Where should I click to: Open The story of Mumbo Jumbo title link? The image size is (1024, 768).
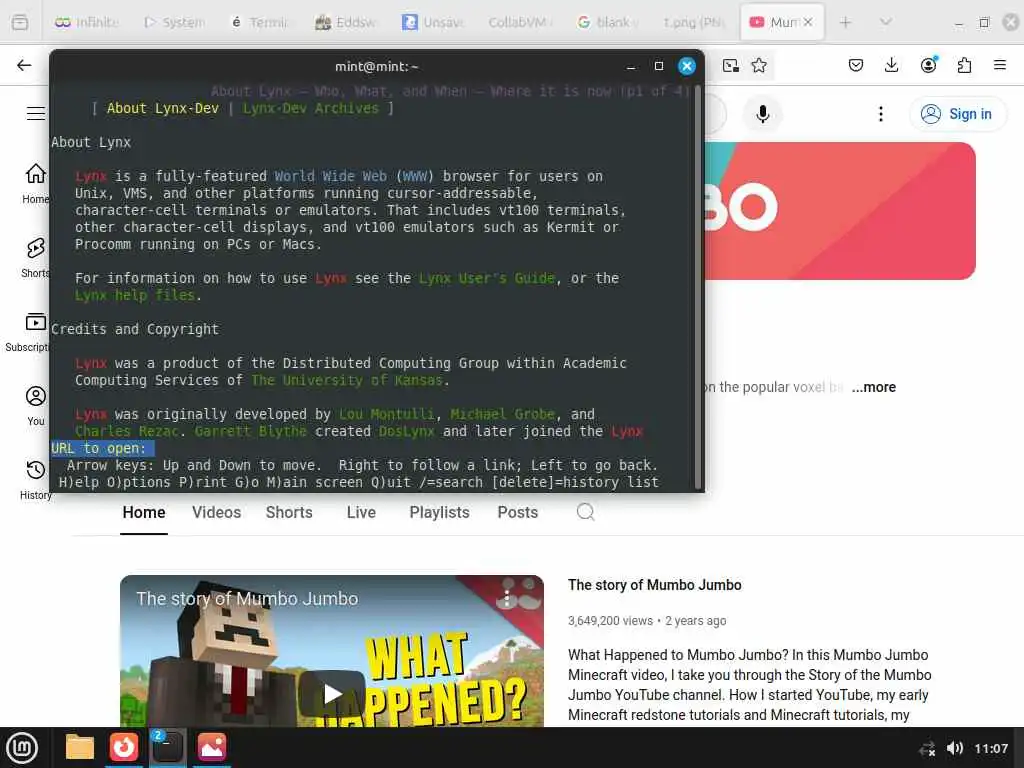pyautogui.click(x=654, y=585)
